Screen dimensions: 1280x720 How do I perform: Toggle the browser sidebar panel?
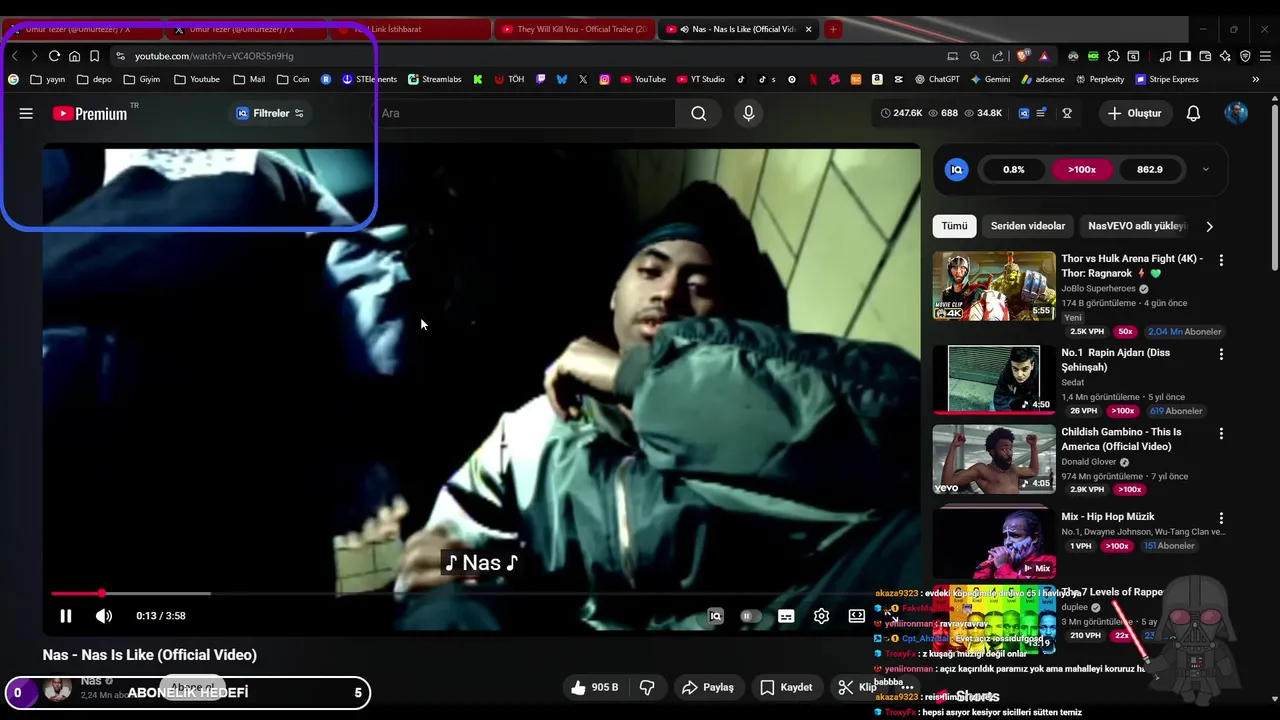coord(1185,56)
